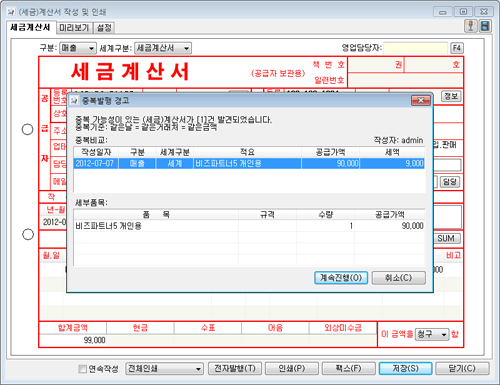500x385 pixels.
Task: Click the 전자발행(T) button
Action: tap(235, 368)
